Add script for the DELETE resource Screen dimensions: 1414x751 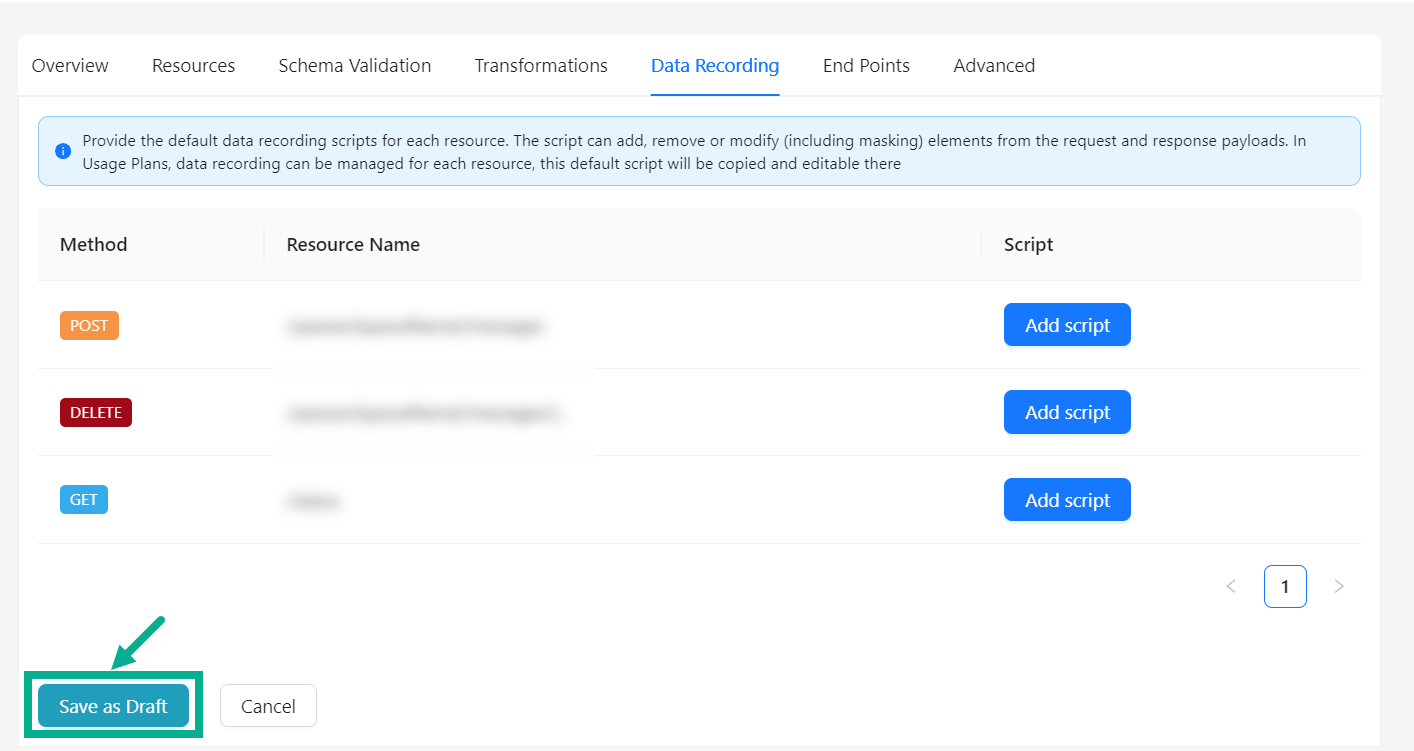(x=1067, y=412)
